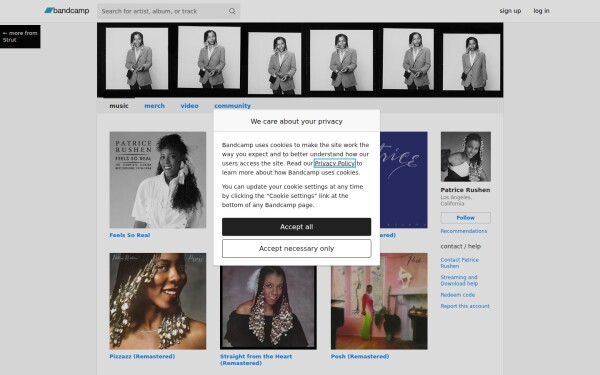
Task: Click the contact / help heading
Action: [461, 246]
